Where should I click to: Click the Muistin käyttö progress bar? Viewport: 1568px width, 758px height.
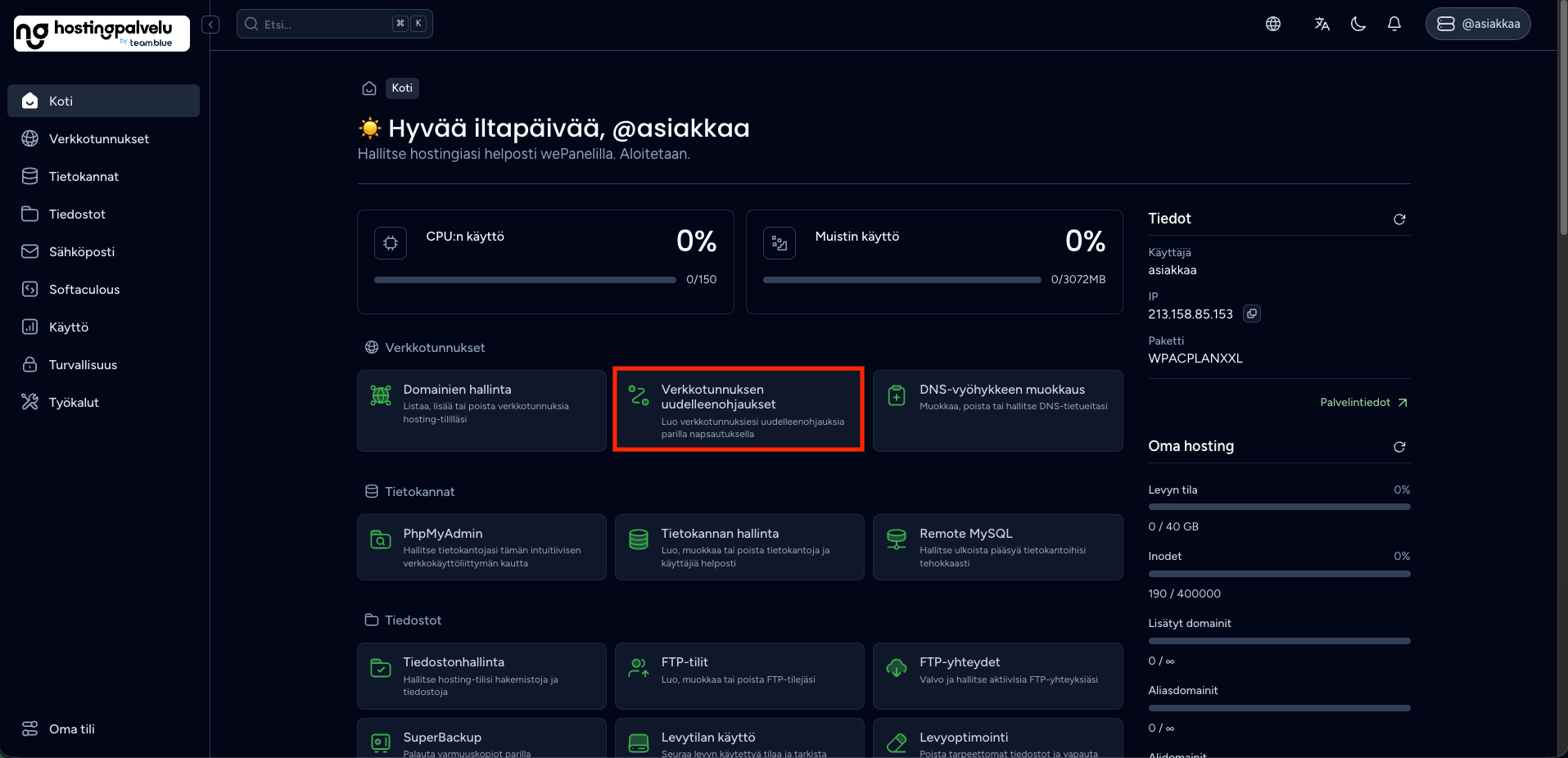coord(901,280)
